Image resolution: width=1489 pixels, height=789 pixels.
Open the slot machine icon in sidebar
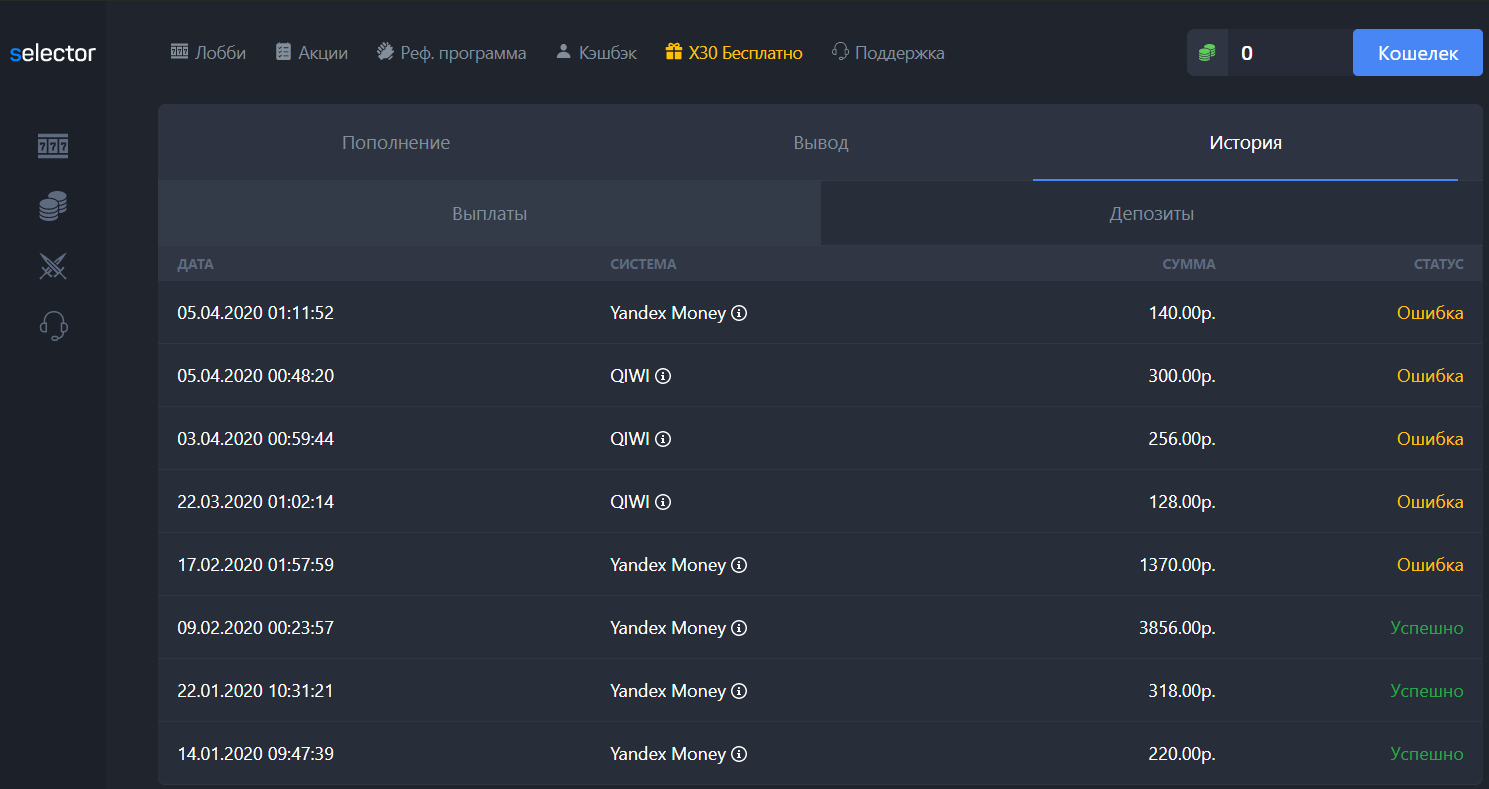(x=53, y=146)
